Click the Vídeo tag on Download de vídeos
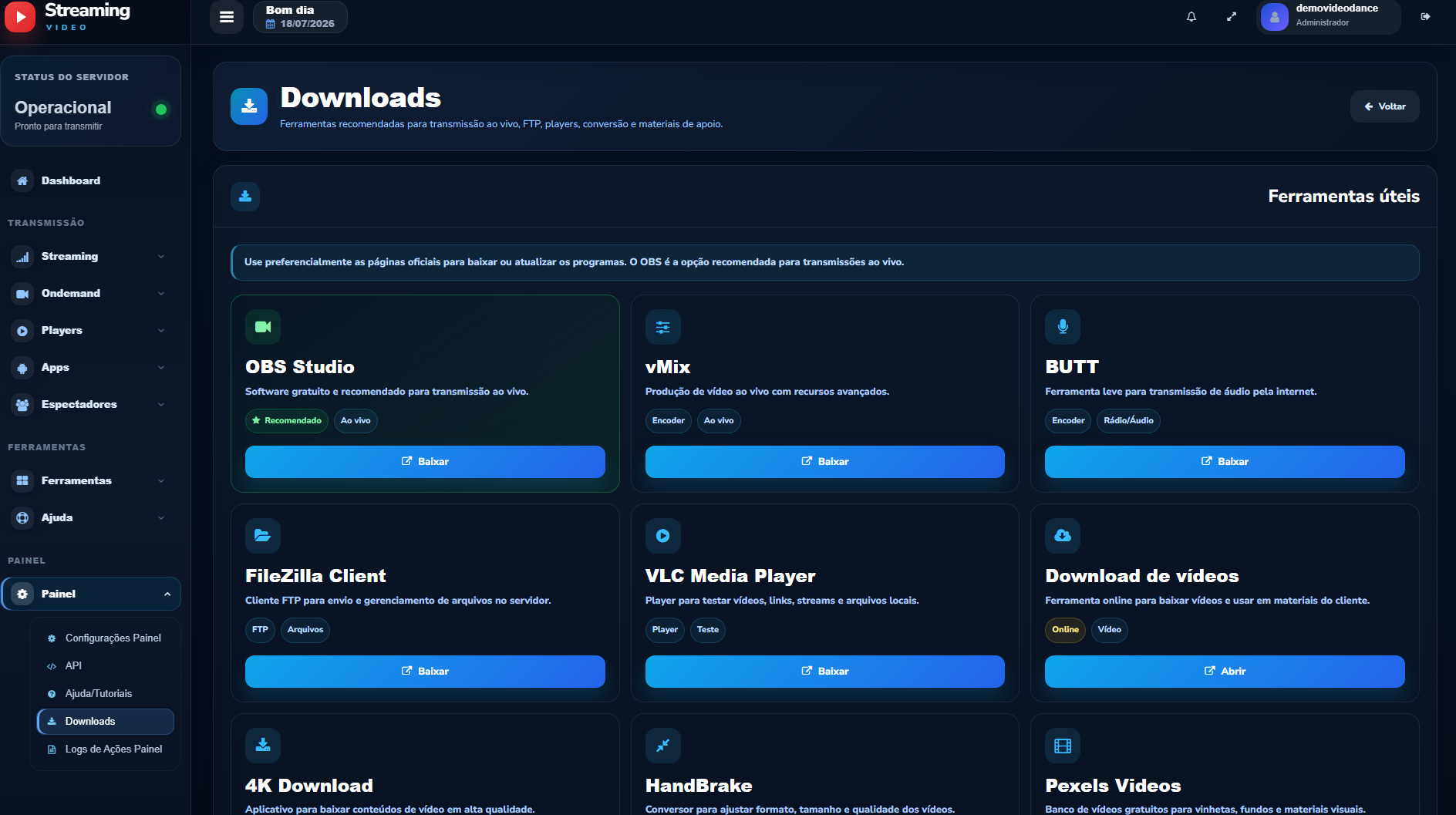 1109,629
